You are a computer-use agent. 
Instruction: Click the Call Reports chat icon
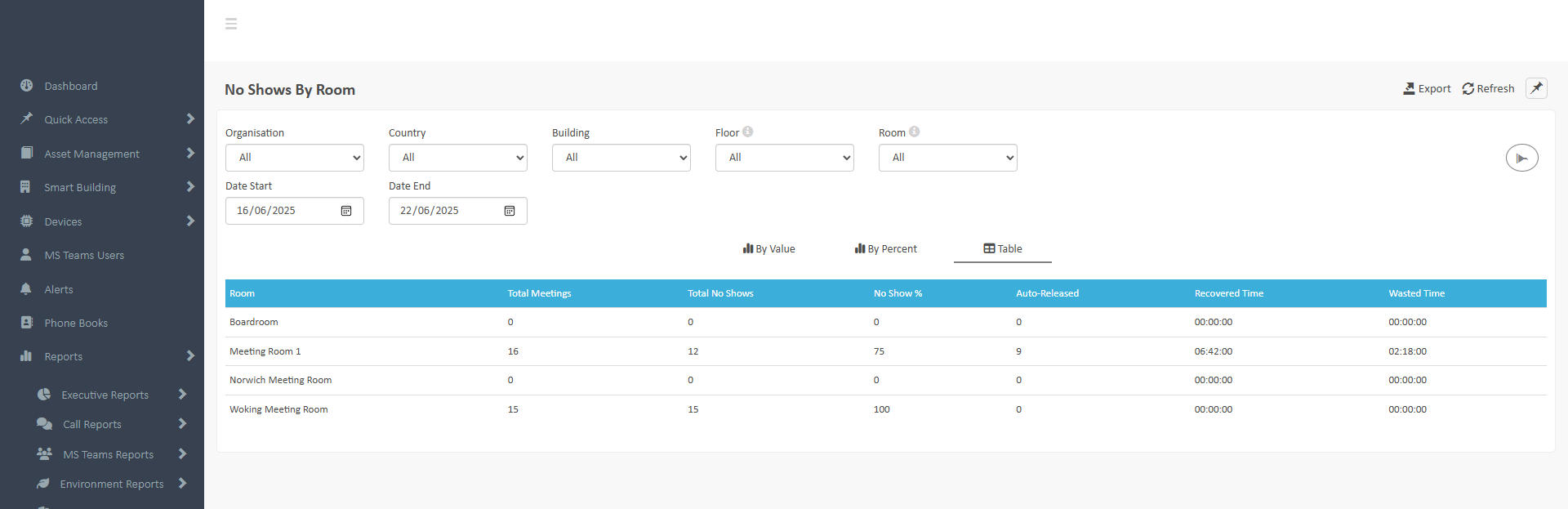click(x=45, y=424)
